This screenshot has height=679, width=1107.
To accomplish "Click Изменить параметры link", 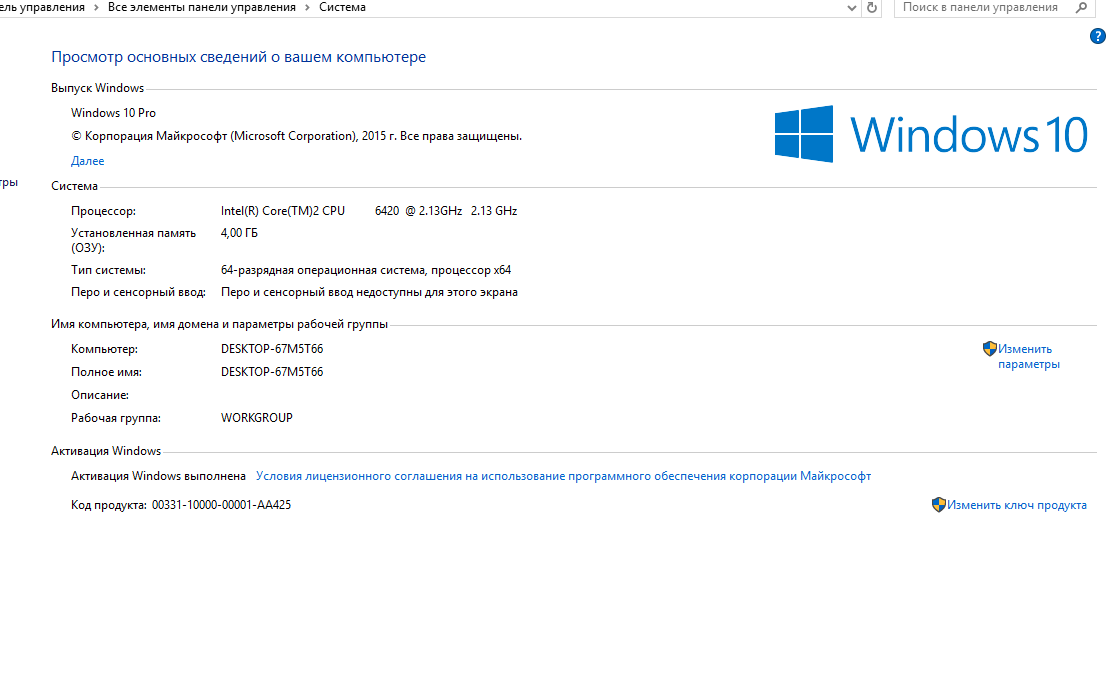I will [1029, 356].
